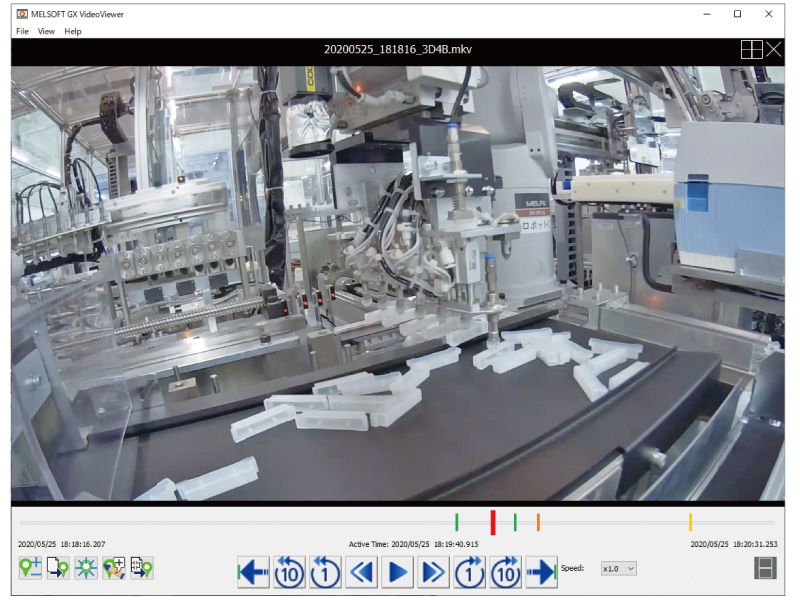
Task: Click the add marker icon
Action: [30, 569]
